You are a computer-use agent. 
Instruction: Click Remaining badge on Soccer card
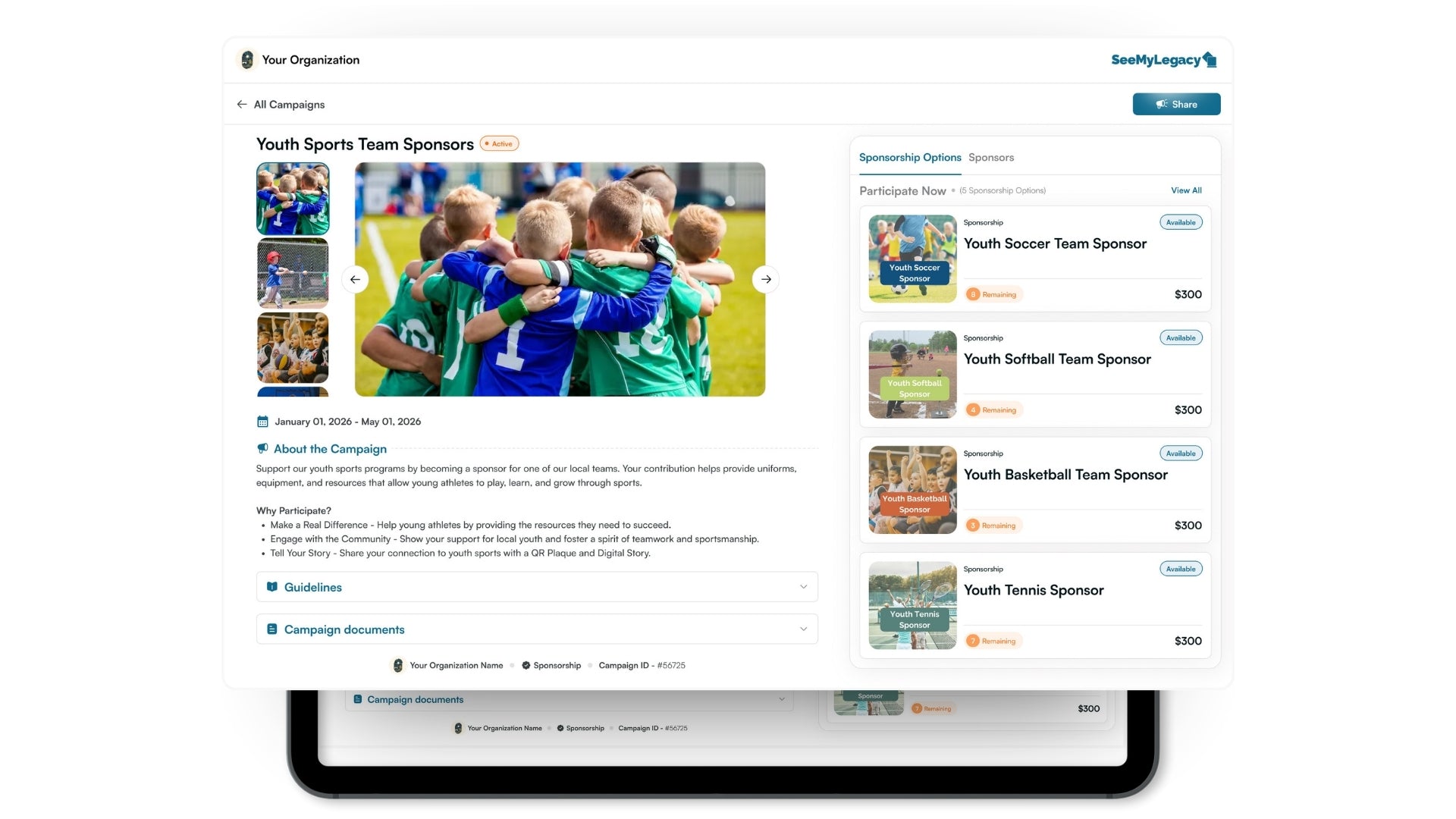click(x=993, y=294)
